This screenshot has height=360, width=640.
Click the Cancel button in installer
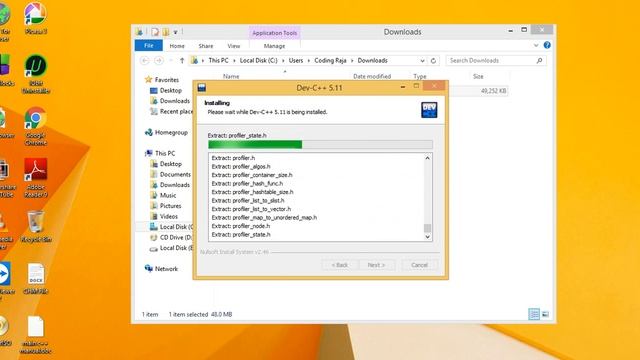[419, 265]
